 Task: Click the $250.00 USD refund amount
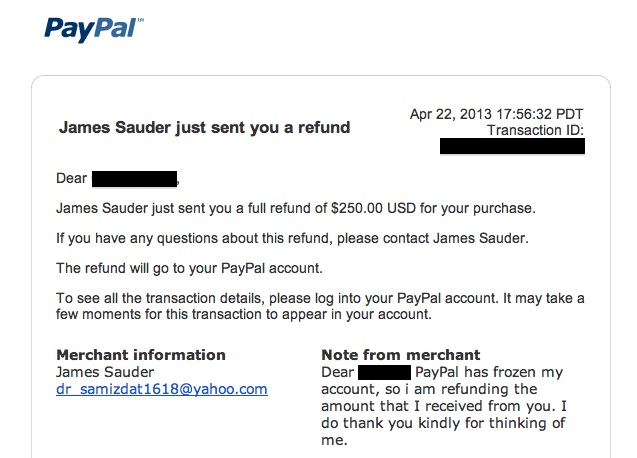373,208
